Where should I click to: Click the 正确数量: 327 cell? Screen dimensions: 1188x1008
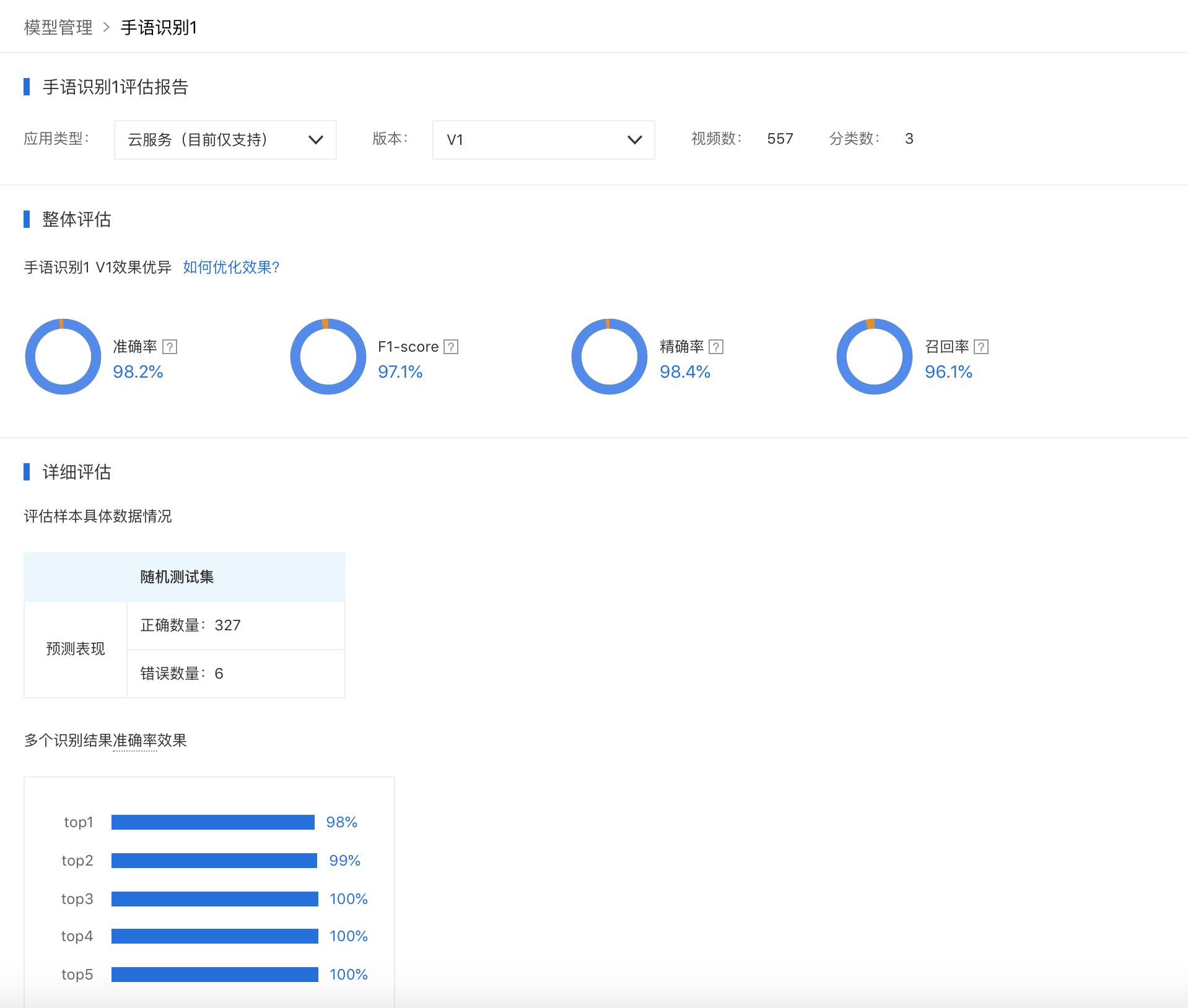point(236,625)
